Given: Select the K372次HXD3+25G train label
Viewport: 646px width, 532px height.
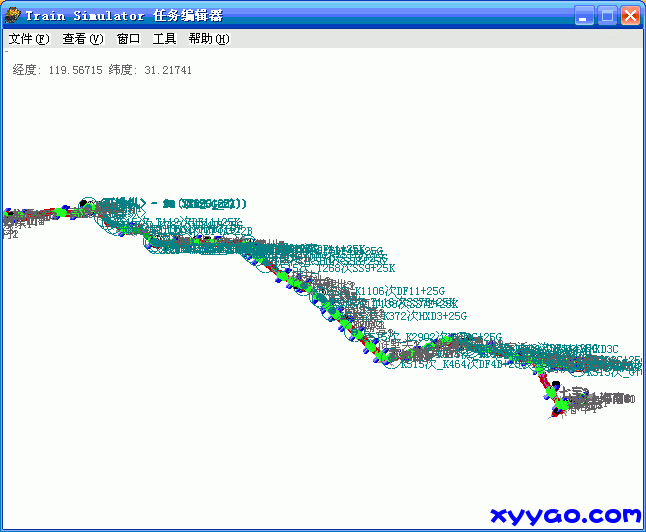Looking at the screenshot, I should 424,316.
